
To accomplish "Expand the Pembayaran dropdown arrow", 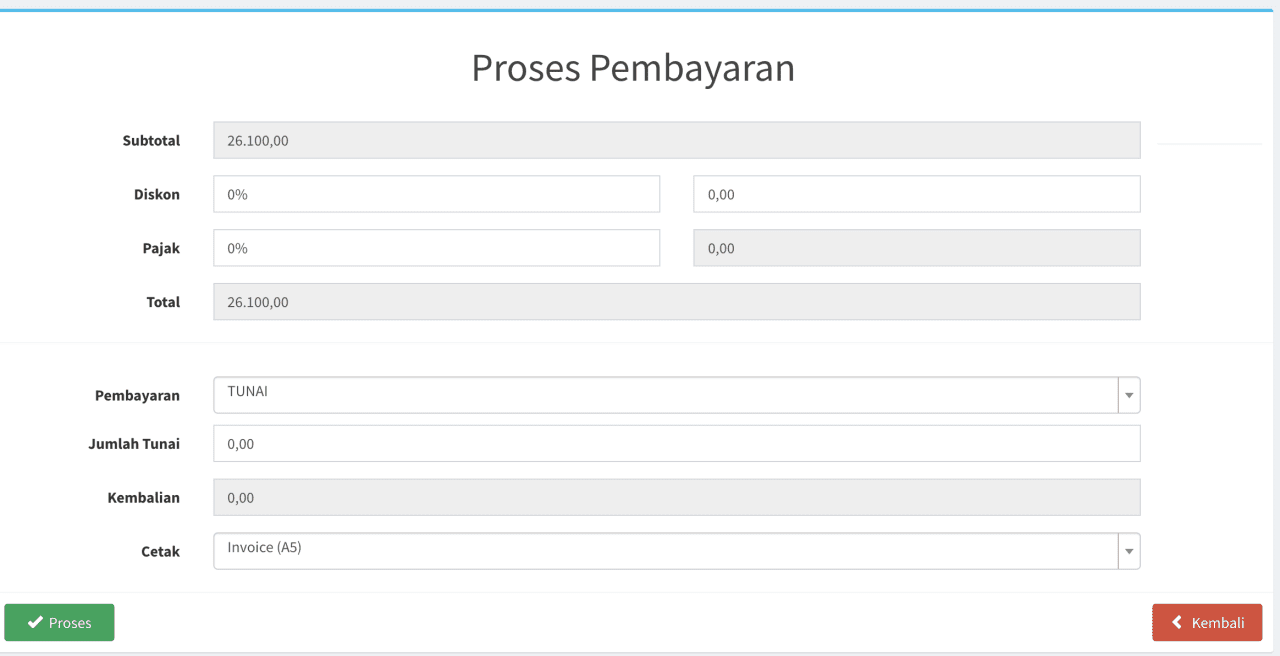I will 1129,395.
